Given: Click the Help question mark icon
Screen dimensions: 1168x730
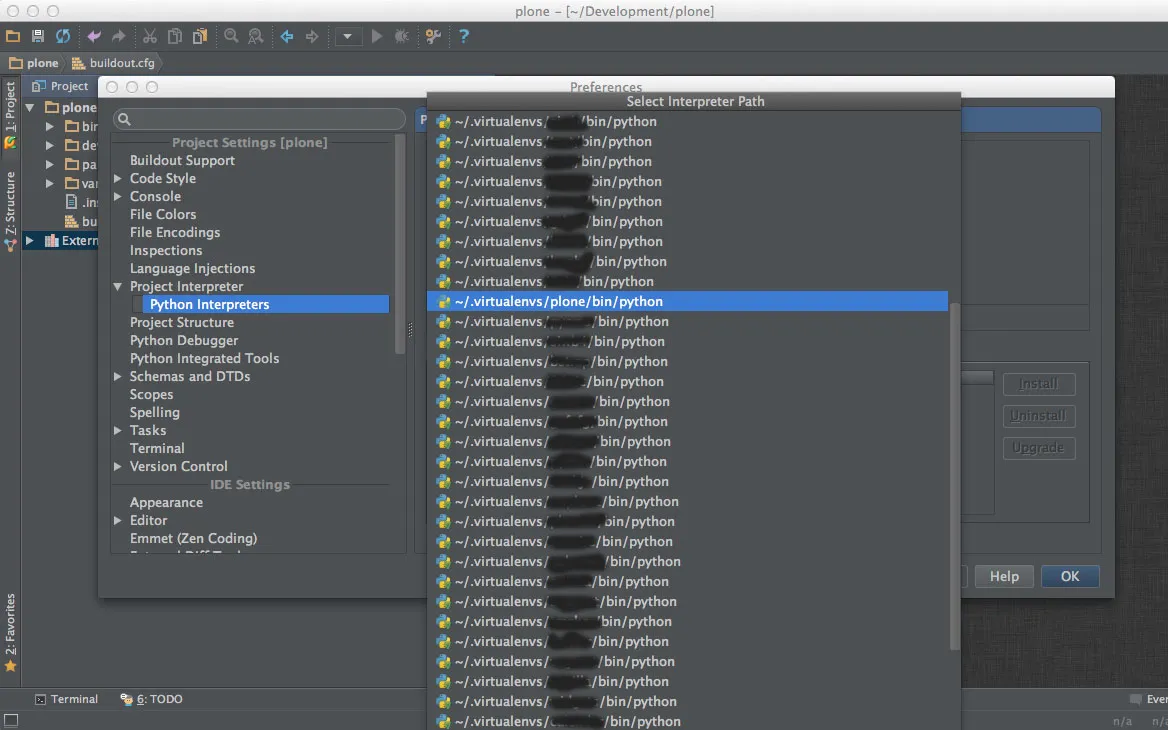Looking at the screenshot, I should 462,36.
